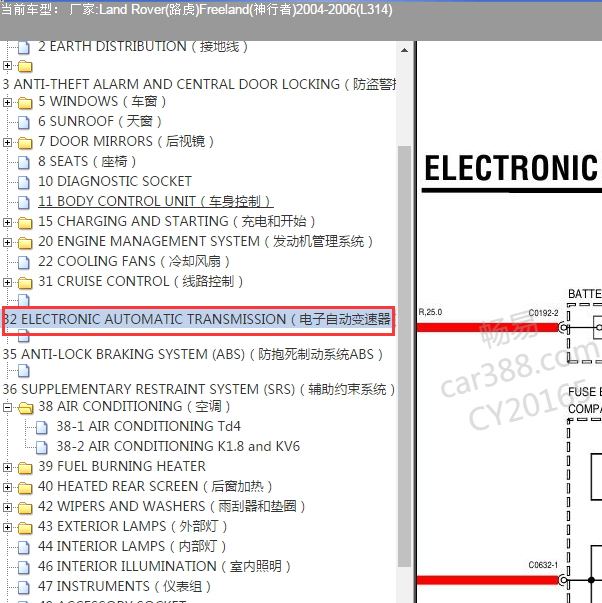Open 2 EARTH DISTRIBUTION diagram
Viewport: 602px width, 603px height.
[x=143, y=47]
